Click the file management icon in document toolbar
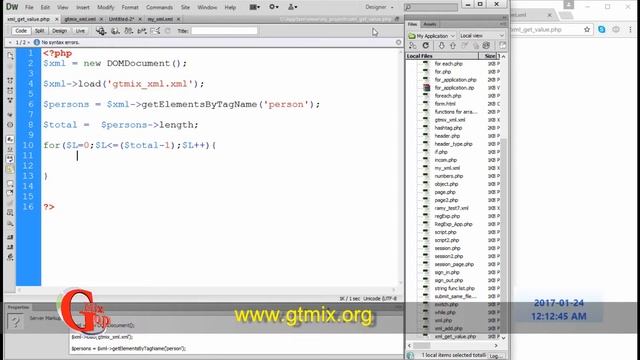This screenshot has width=640, height=360. coord(128,31)
